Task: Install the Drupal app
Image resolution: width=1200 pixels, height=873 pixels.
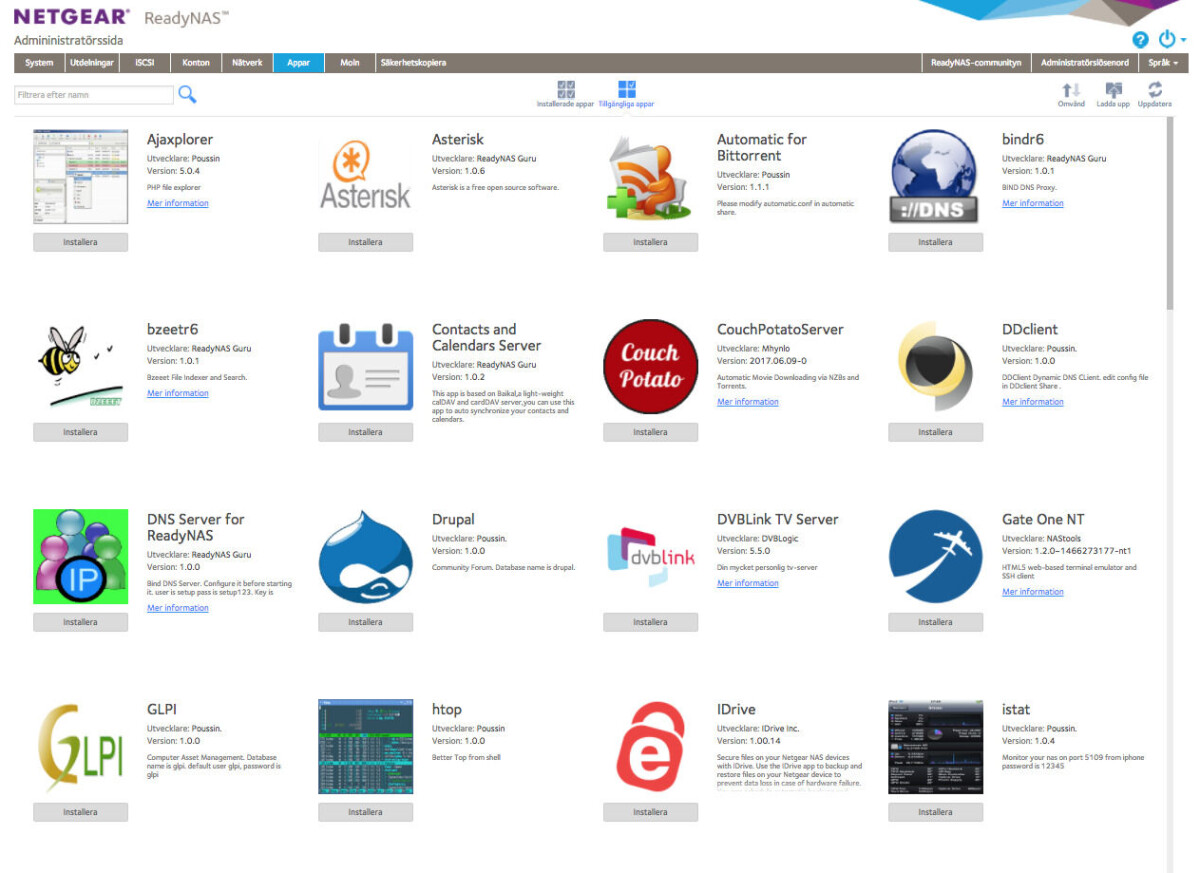Action: (365, 622)
